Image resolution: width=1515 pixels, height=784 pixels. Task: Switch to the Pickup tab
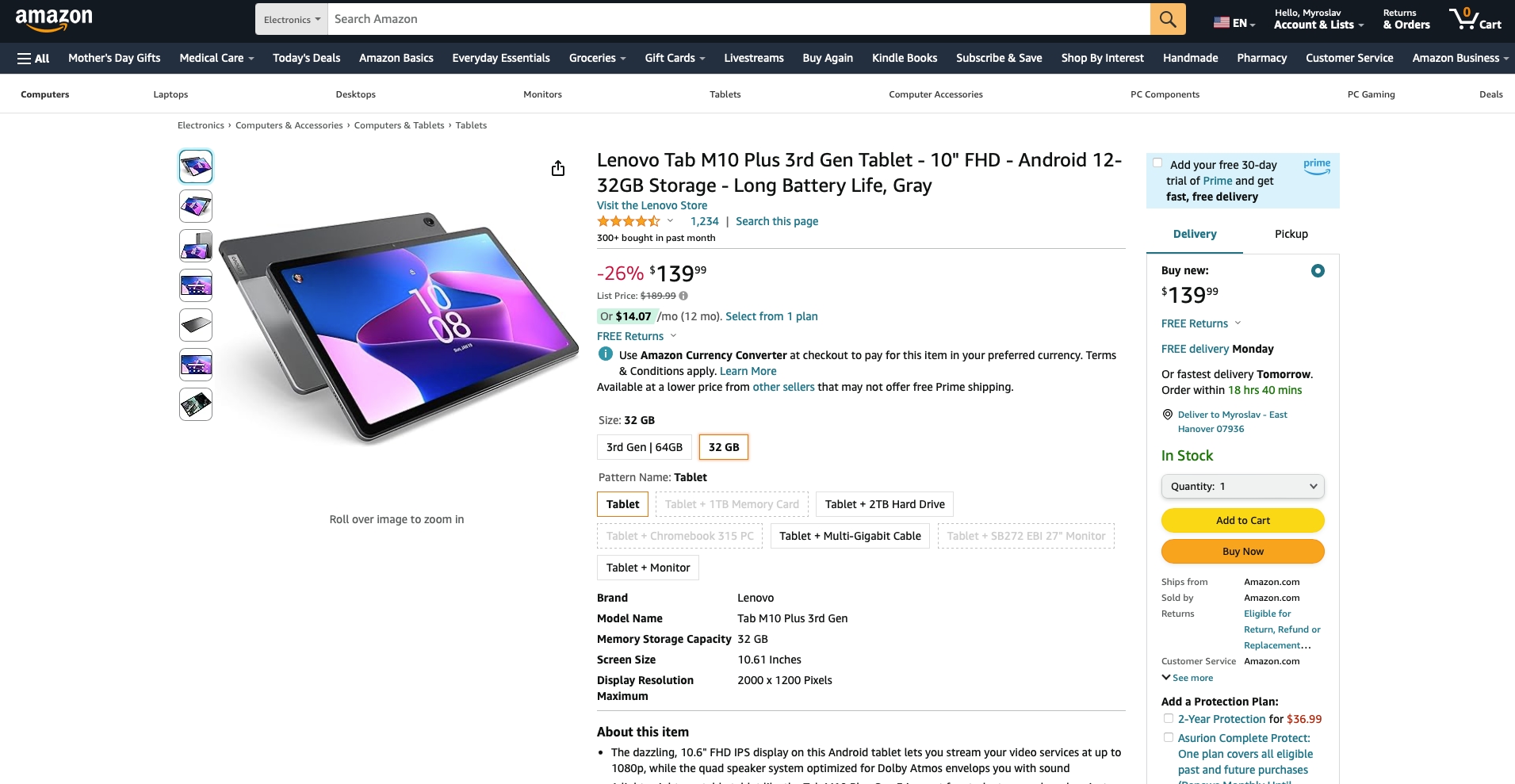(x=1291, y=234)
